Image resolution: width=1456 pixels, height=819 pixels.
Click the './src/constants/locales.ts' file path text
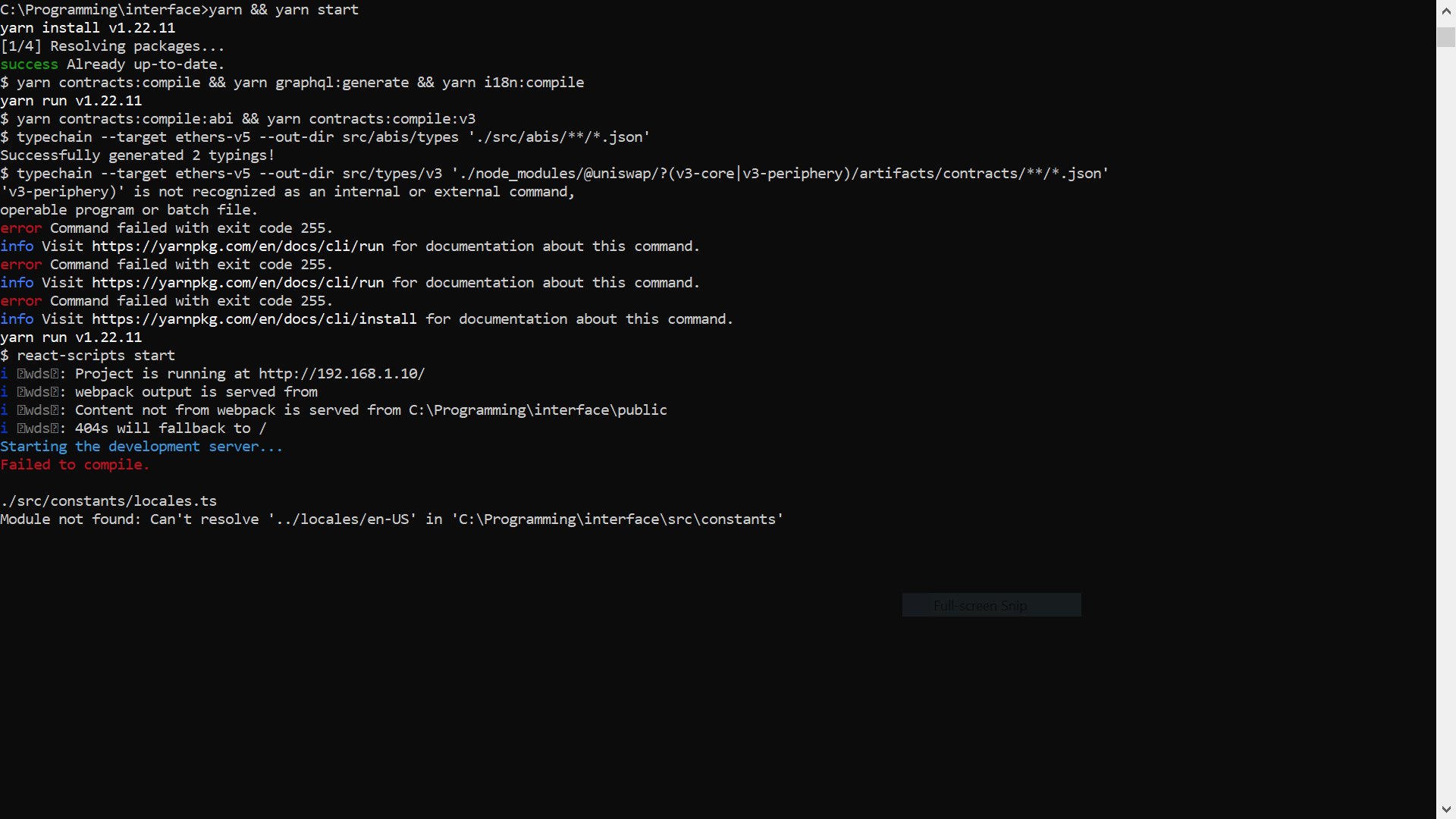[108, 500]
